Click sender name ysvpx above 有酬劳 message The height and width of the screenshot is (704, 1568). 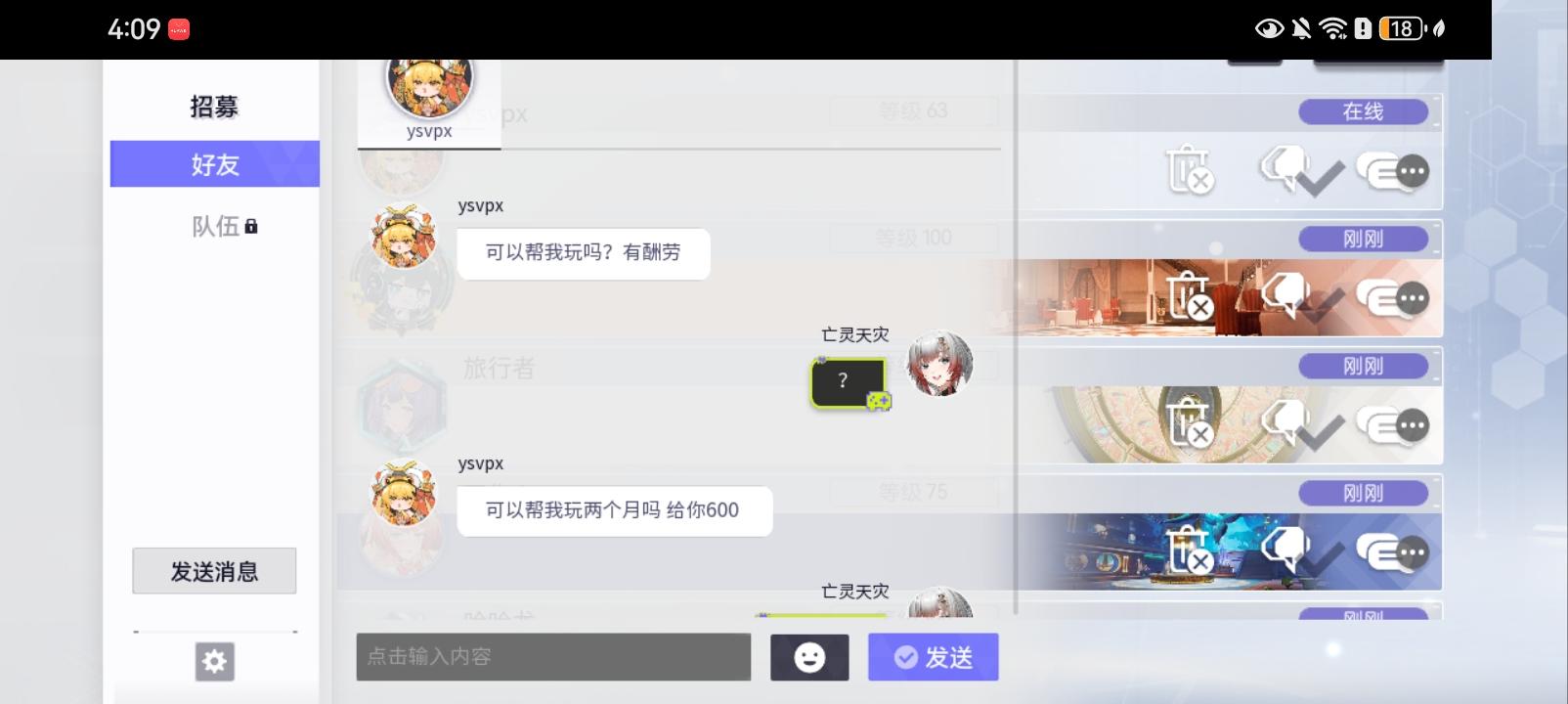tap(481, 206)
